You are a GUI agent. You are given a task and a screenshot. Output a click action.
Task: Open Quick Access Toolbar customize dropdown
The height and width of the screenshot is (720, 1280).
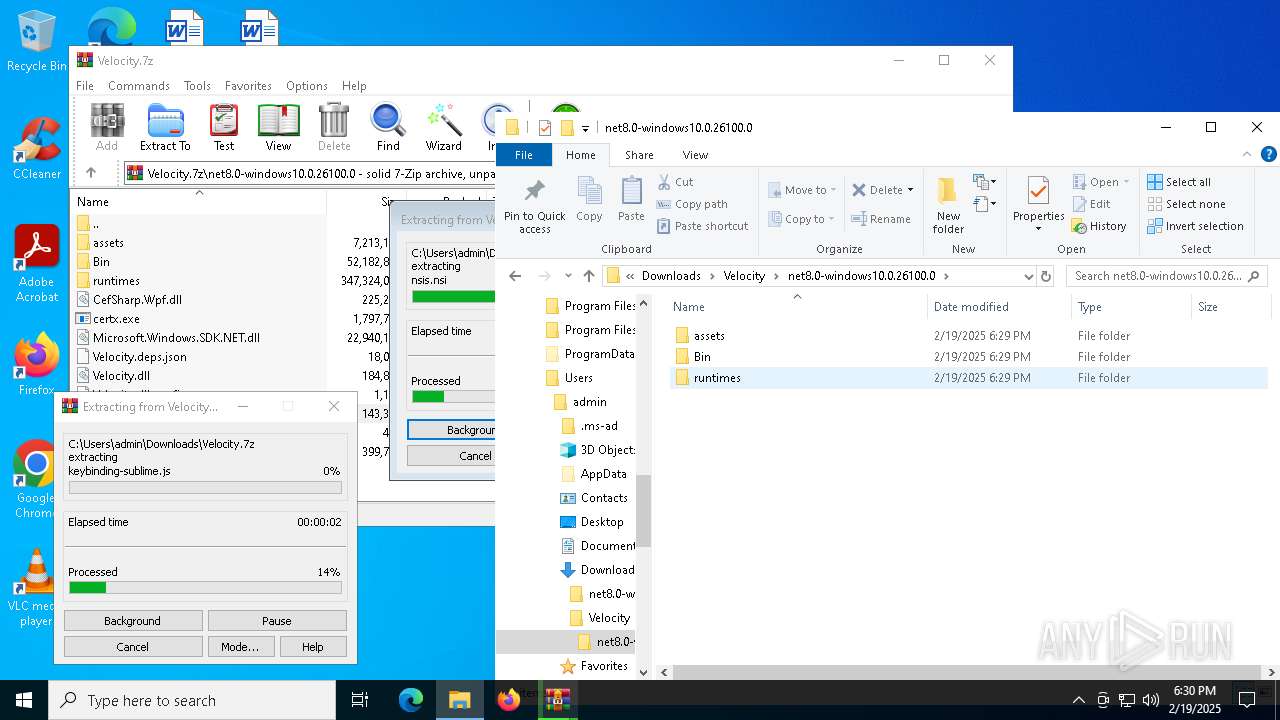pyautogui.click(x=585, y=128)
